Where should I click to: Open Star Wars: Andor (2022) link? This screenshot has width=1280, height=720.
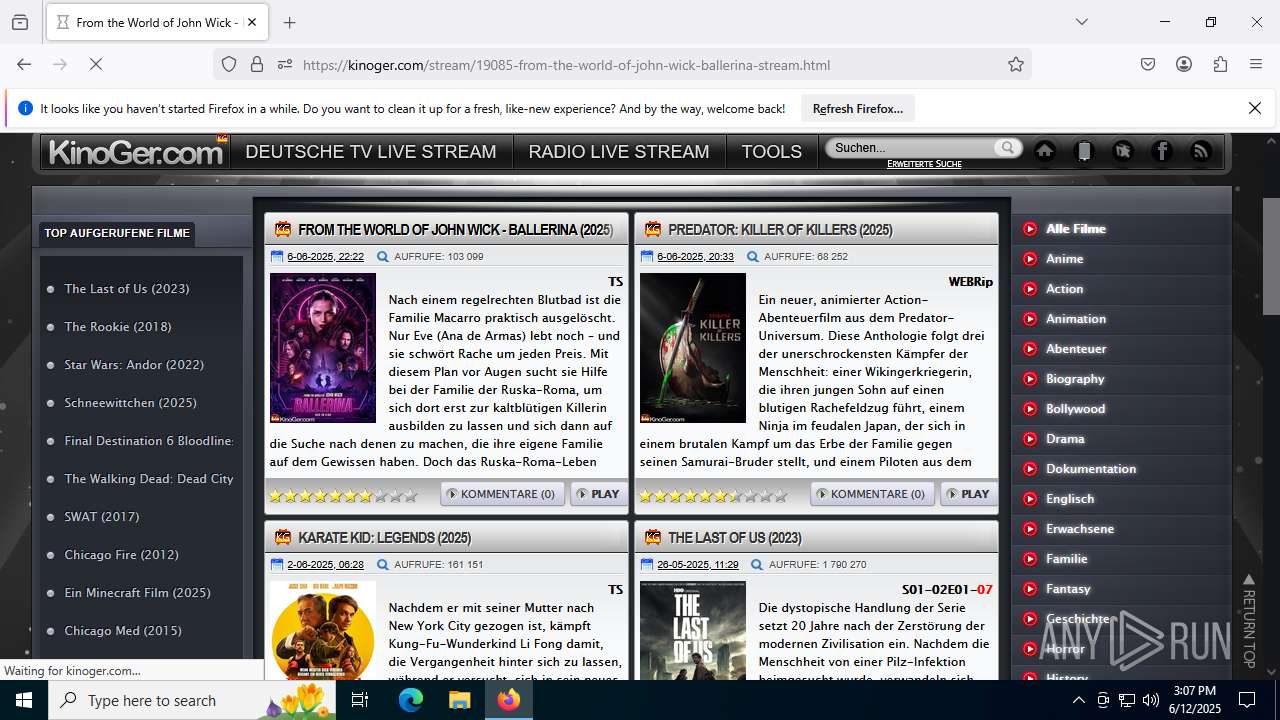(134, 365)
